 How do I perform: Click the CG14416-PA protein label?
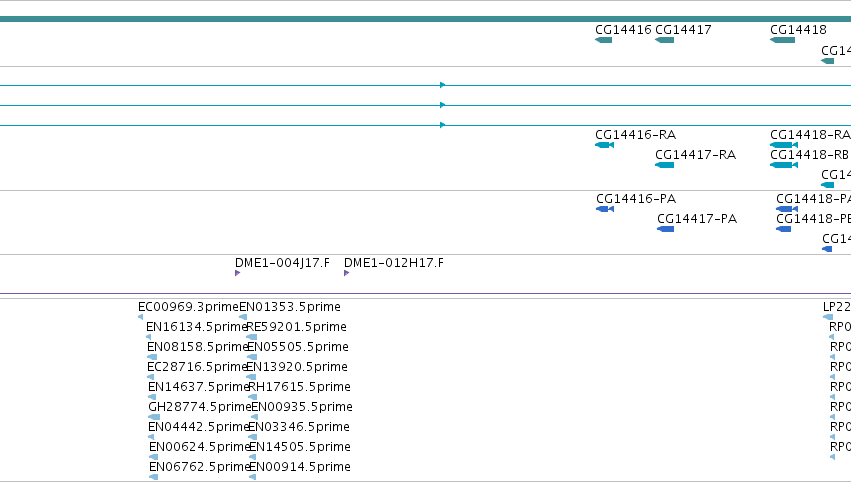(x=636, y=199)
